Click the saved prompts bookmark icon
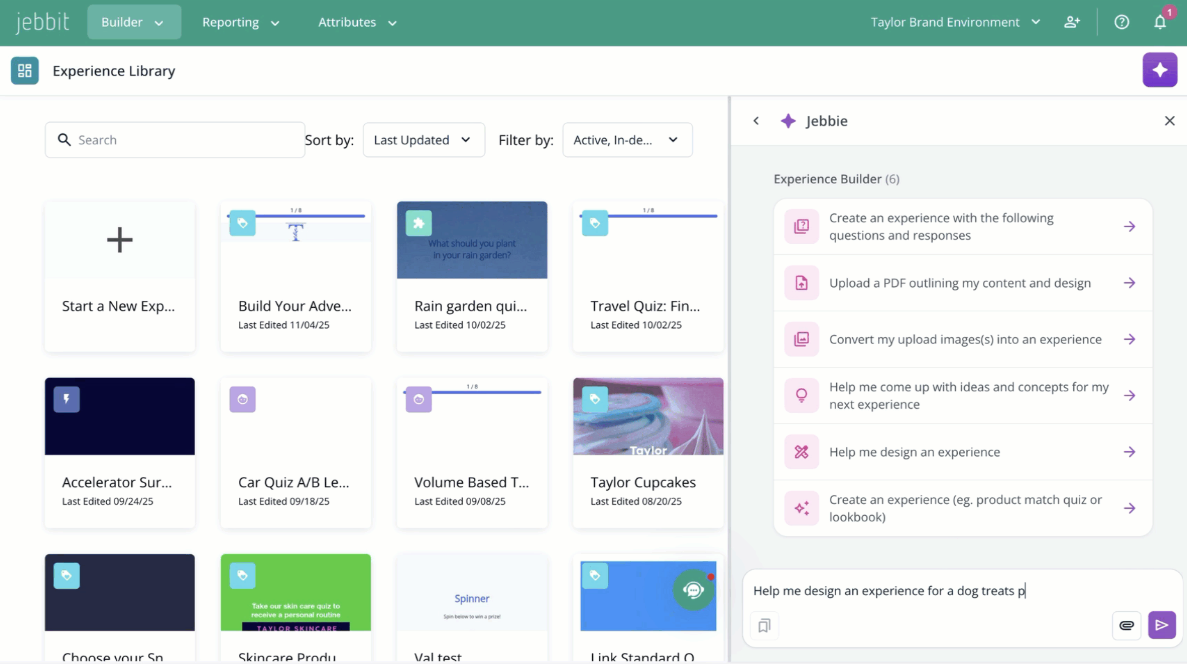This screenshot has height=666, width=1187. click(x=765, y=625)
